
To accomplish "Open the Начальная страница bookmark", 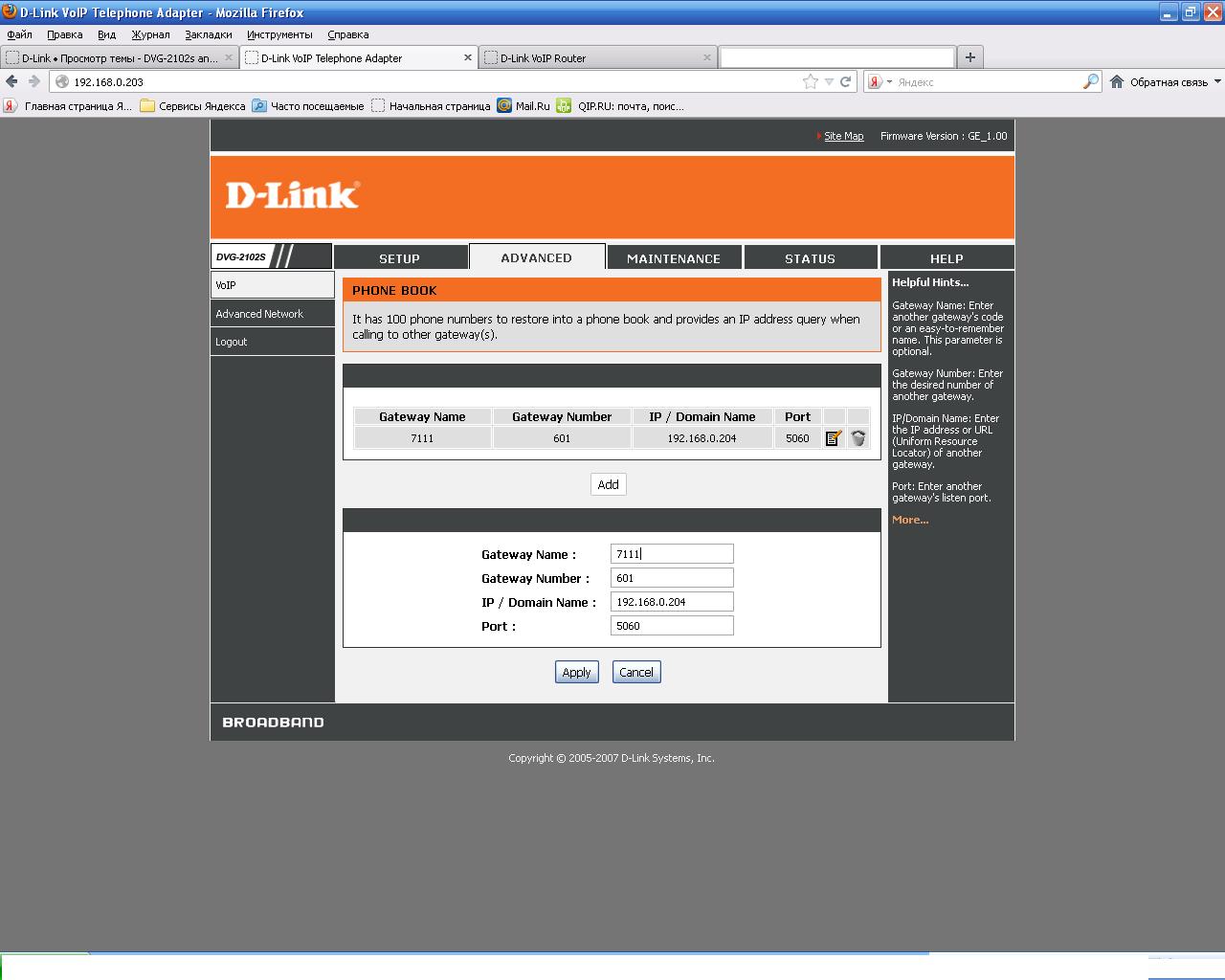I will (431, 106).
